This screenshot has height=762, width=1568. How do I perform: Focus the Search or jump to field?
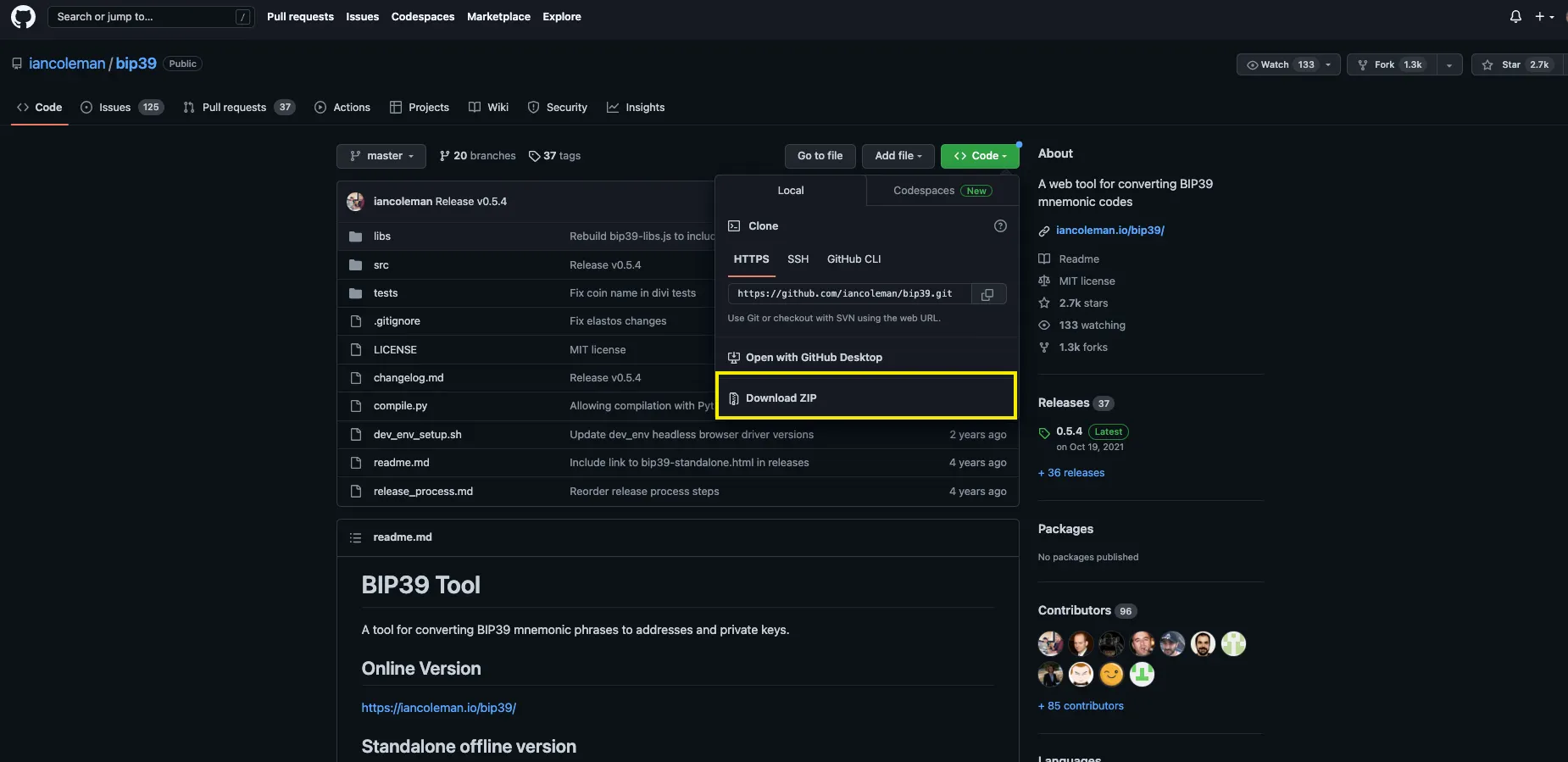coord(151,17)
